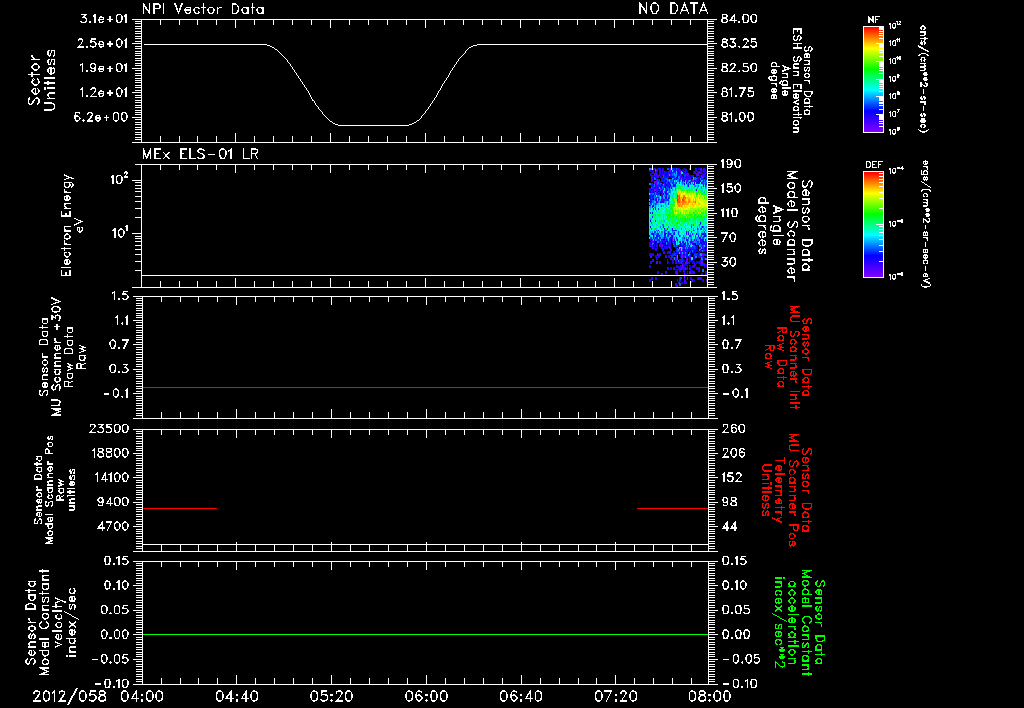The width and height of the screenshot is (1024, 708).
Task: Click the 260 telemetry tick value
Action: click(733, 429)
